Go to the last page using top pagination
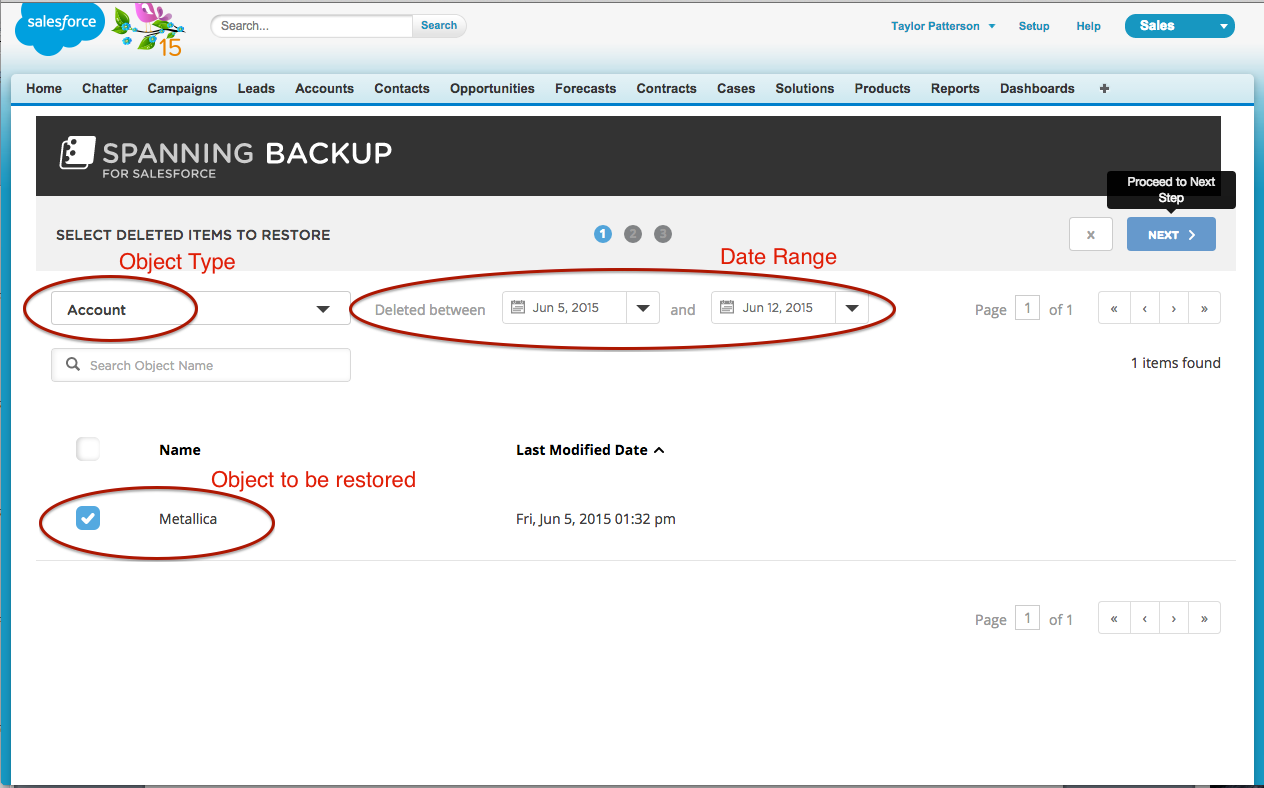1264x788 pixels. click(x=1204, y=309)
